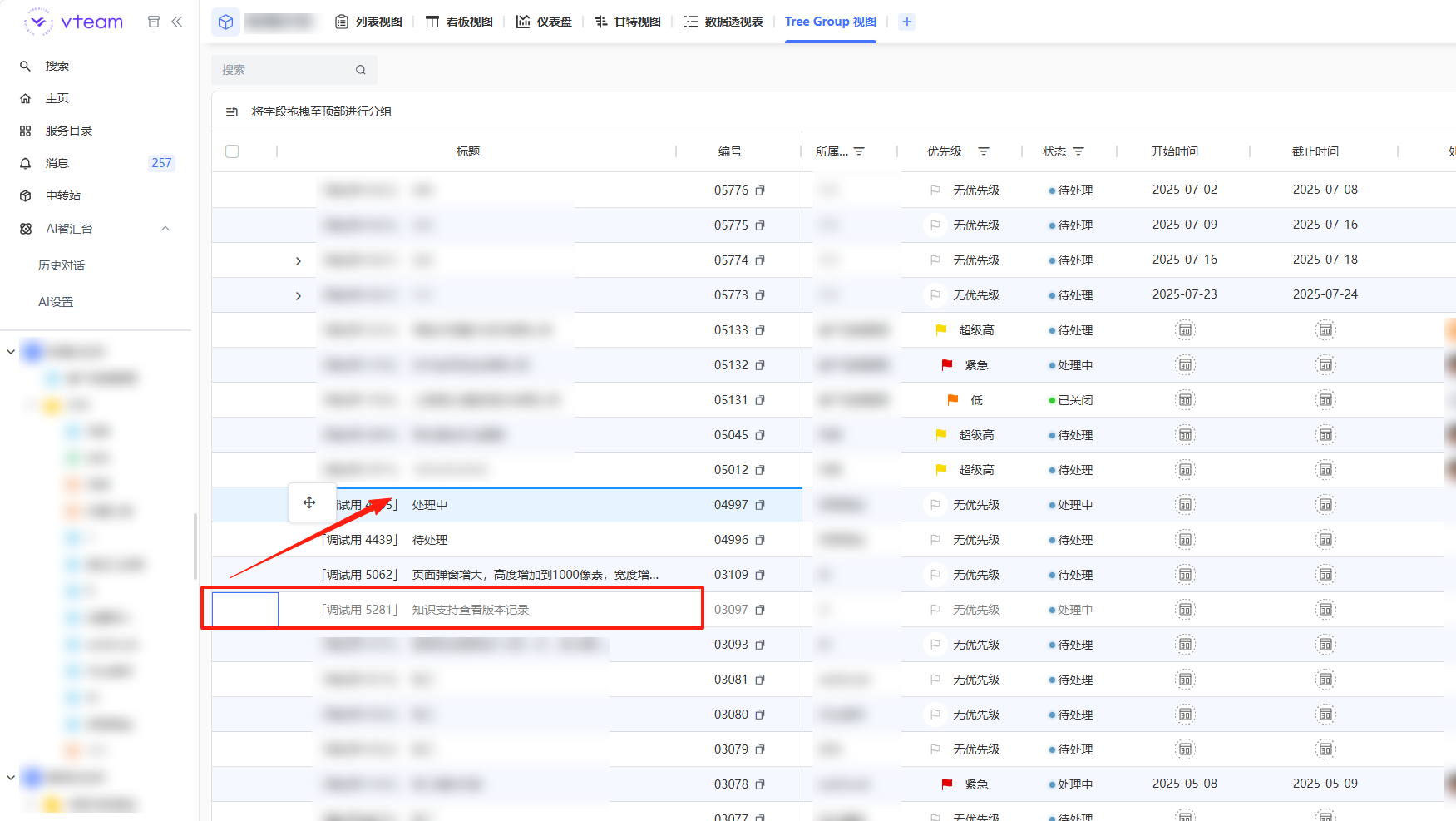Open the archive box icon beside vteam logo

(154, 22)
